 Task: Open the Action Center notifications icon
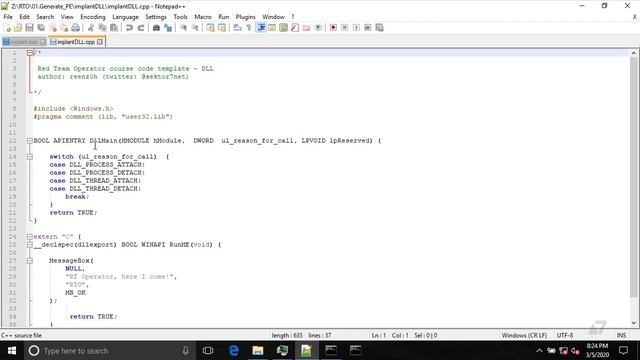tap(623, 351)
